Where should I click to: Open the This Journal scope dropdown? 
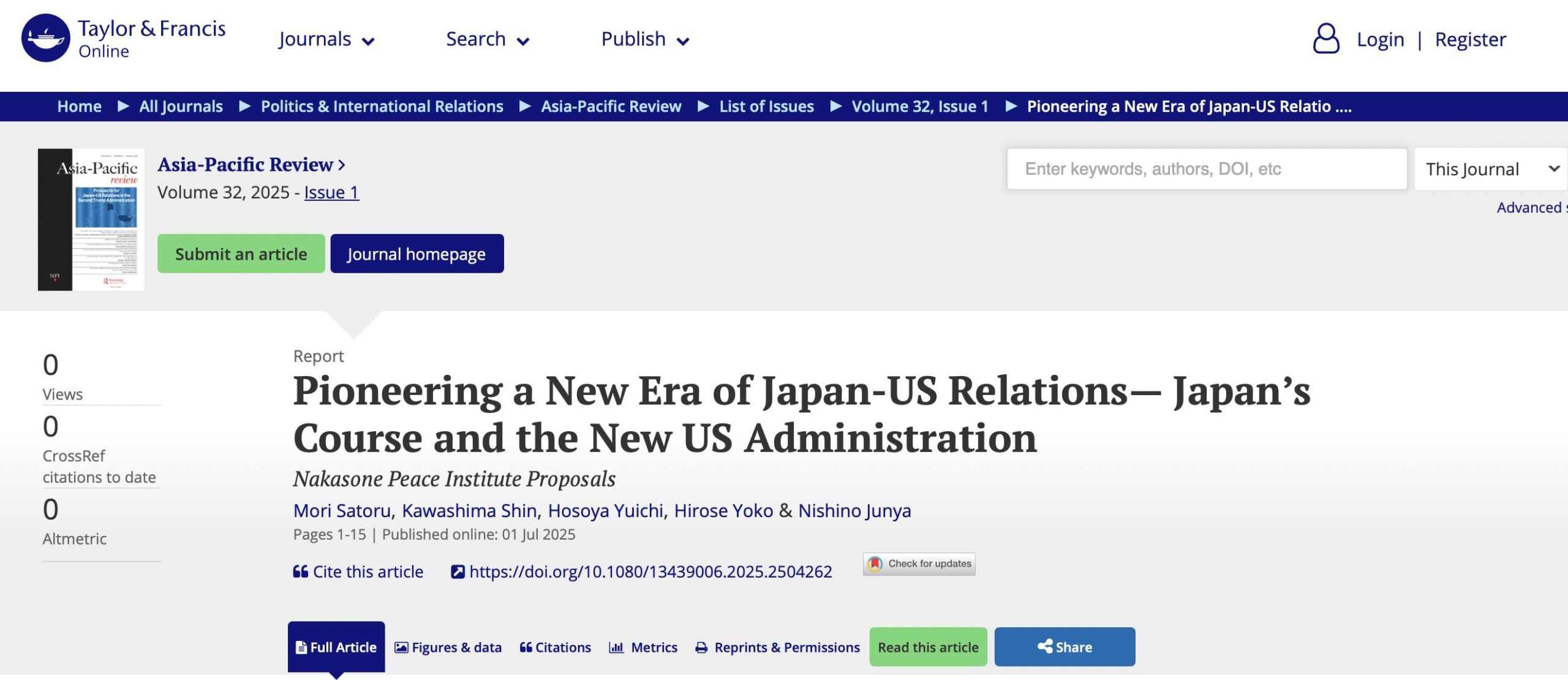[x=1491, y=169]
